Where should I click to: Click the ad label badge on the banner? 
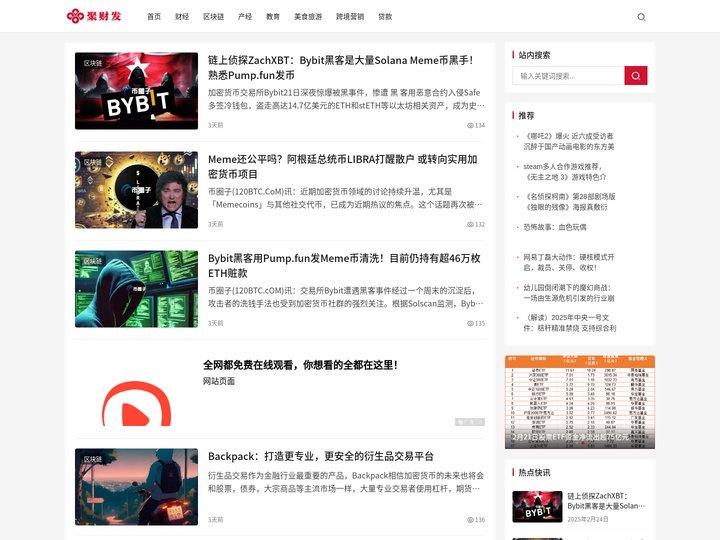point(470,422)
